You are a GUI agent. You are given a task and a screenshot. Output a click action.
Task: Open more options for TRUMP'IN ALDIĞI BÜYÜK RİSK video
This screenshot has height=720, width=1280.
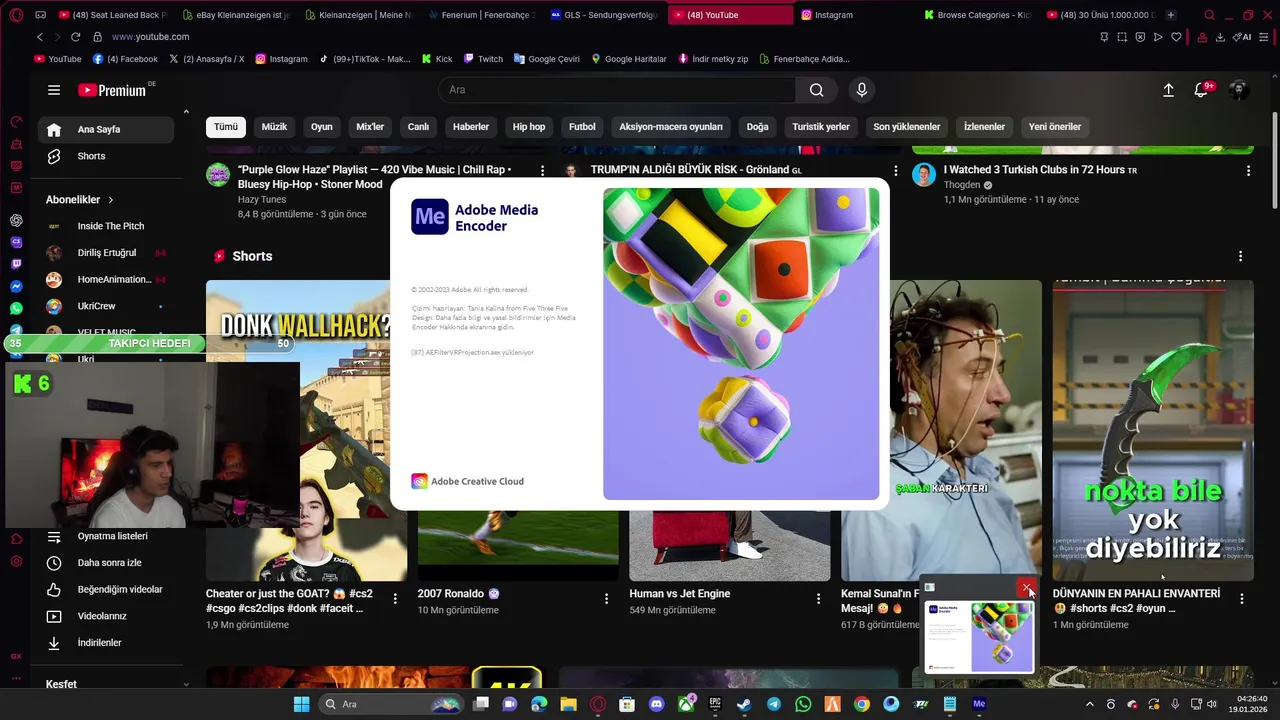pyautogui.click(x=895, y=171)
